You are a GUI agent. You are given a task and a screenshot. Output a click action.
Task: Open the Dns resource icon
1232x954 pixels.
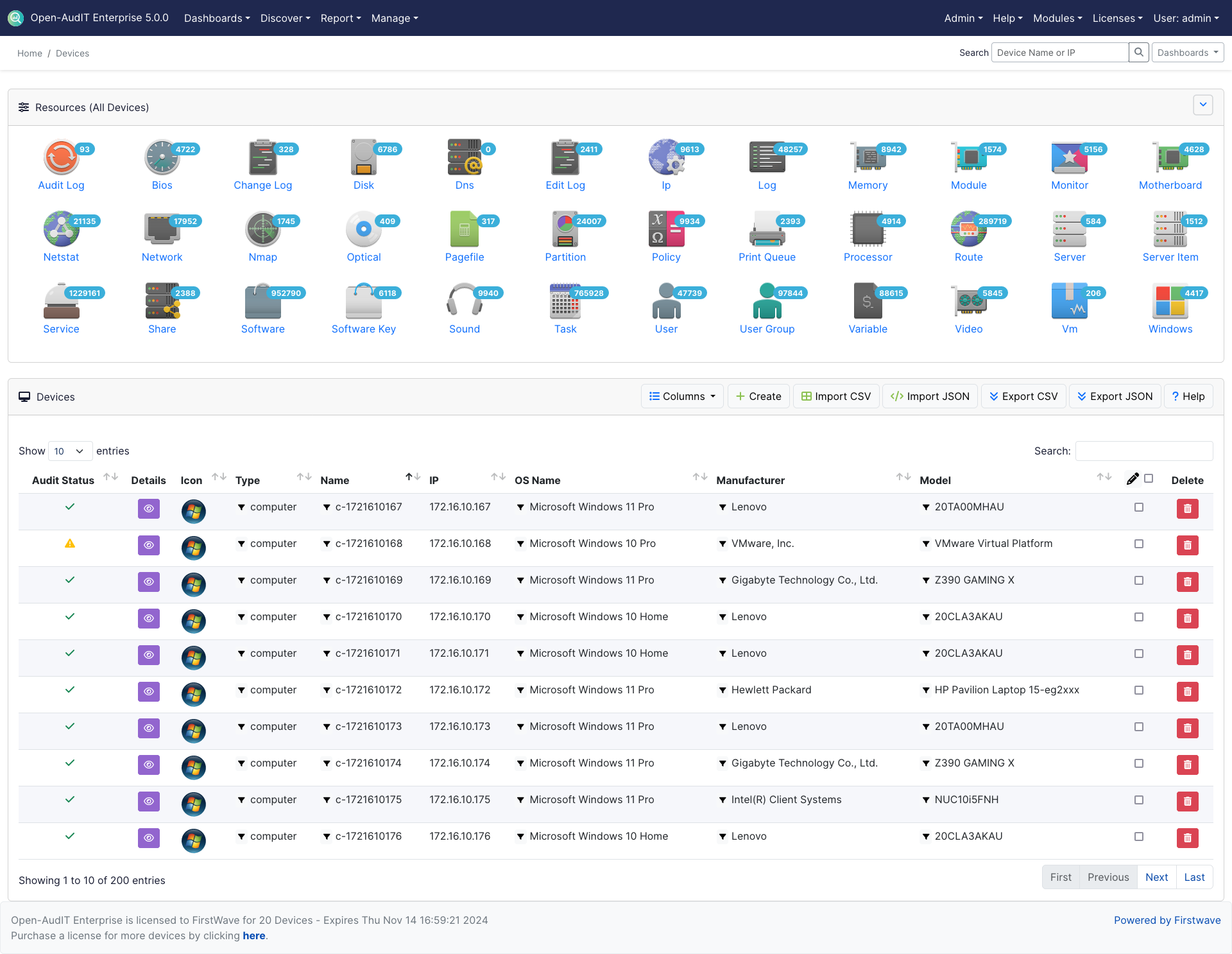tap(465, 157)
